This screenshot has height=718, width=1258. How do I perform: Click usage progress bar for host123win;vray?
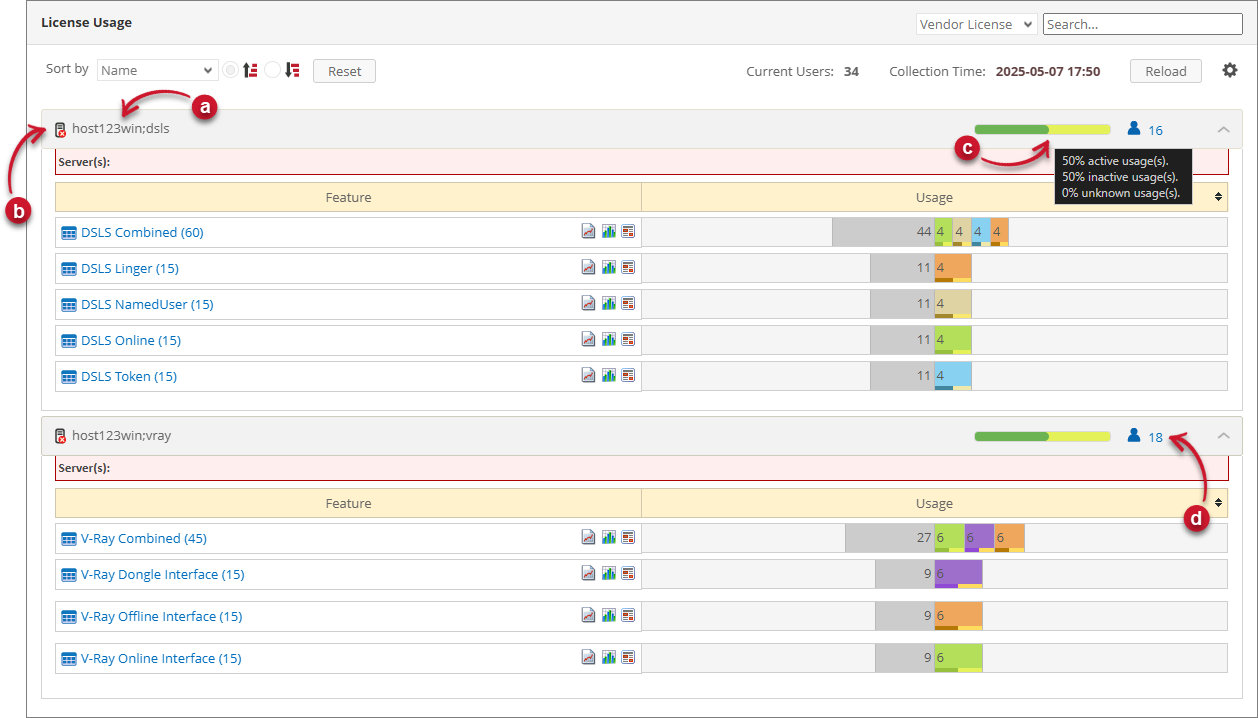click(1042, 436)
